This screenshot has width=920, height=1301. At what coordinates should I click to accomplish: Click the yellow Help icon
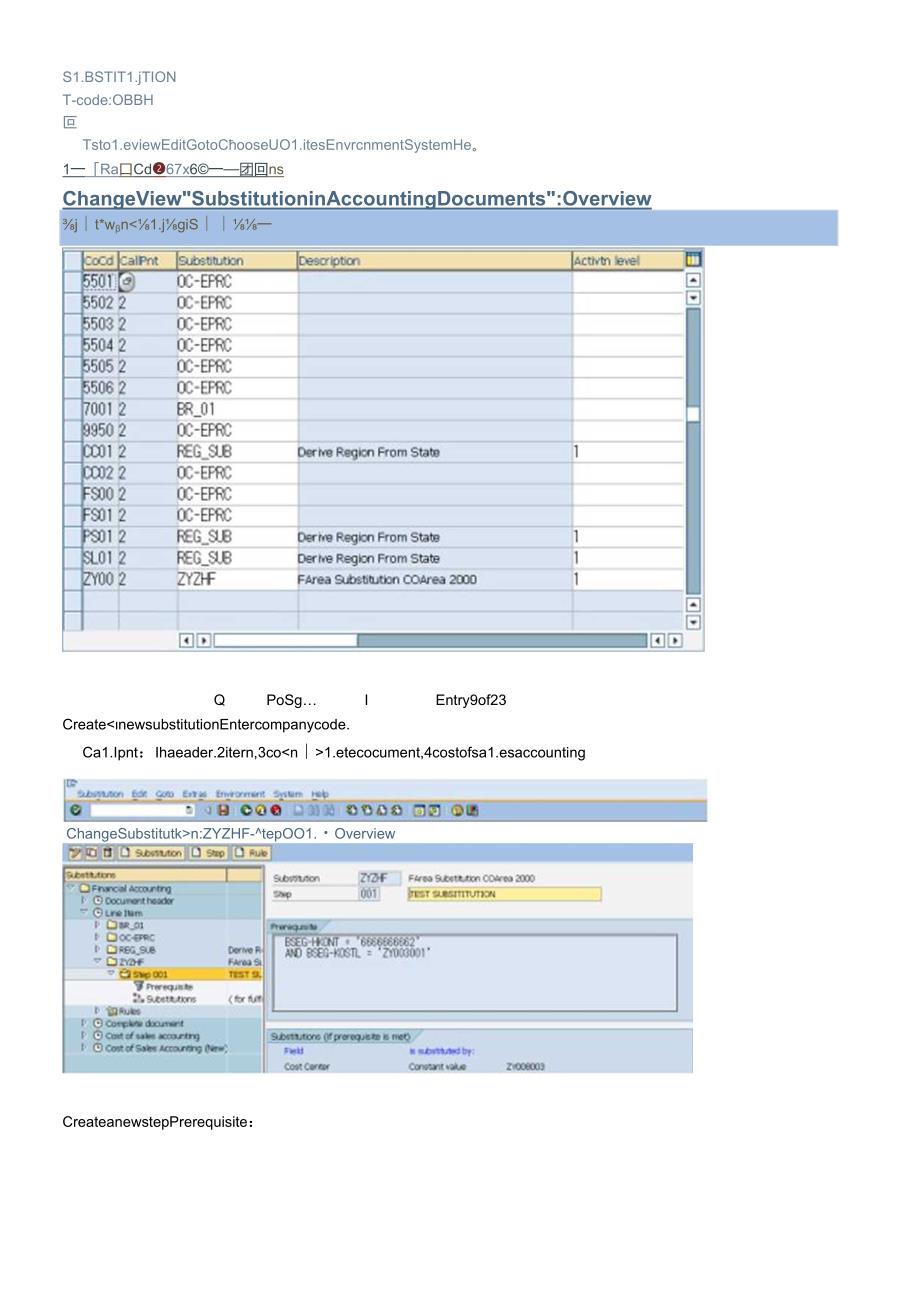[x=457, y=810]
